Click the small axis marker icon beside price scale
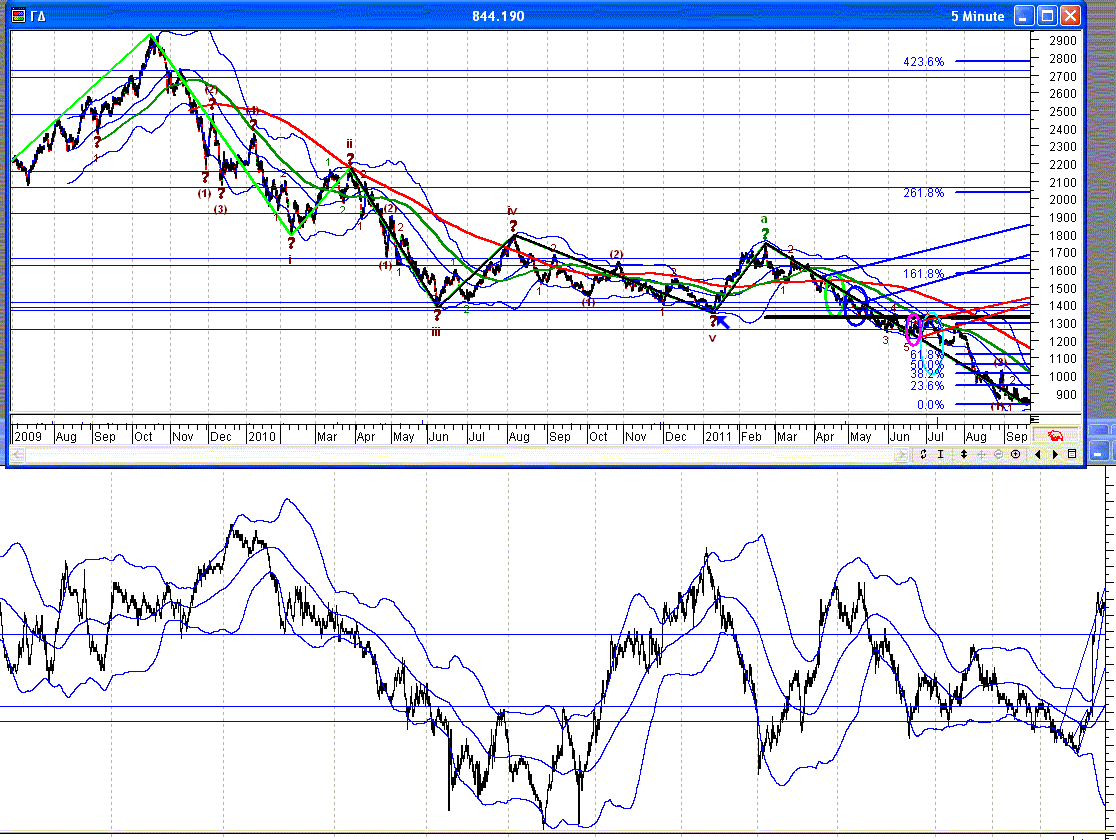Screen dimensions: 1116x840 pos(1035,419)
